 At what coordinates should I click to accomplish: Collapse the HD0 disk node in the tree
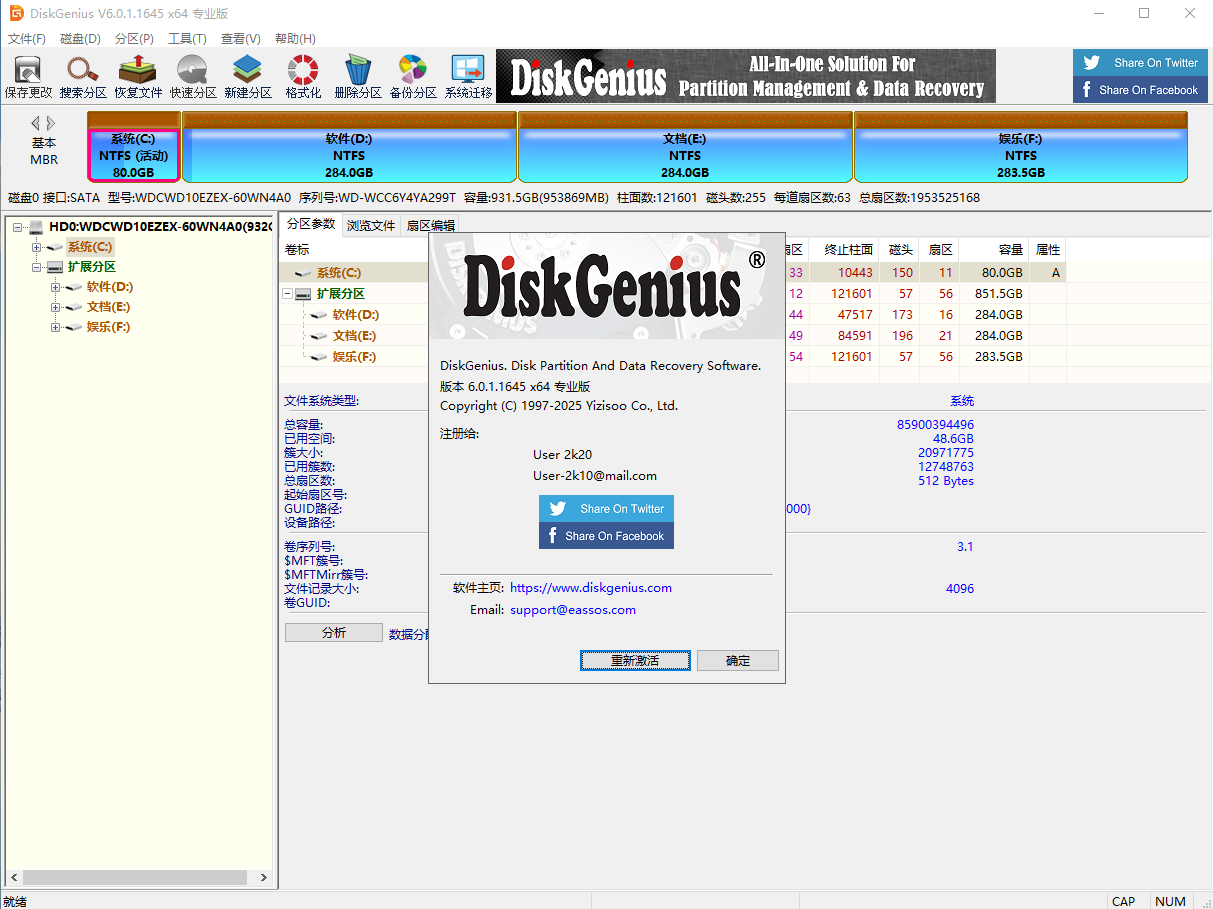18,227
